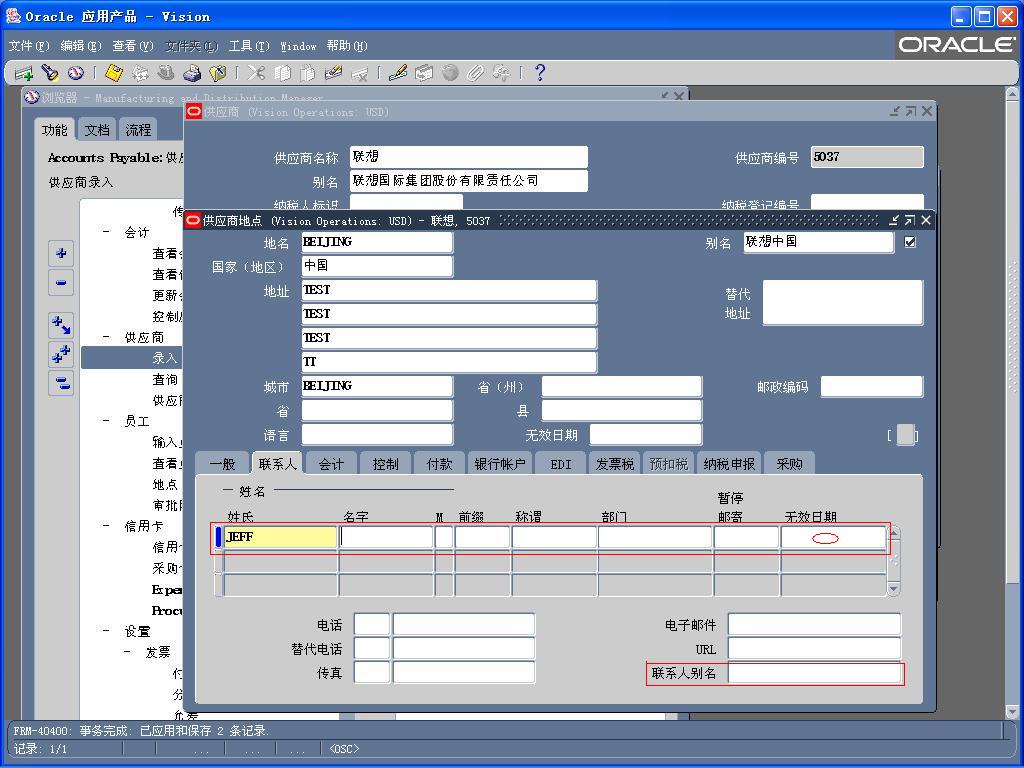Image resolution: width=1024 pixels, height=768 pixels.
Task: Click the contacts table scroll-down arrow
Action: (893, 589)
